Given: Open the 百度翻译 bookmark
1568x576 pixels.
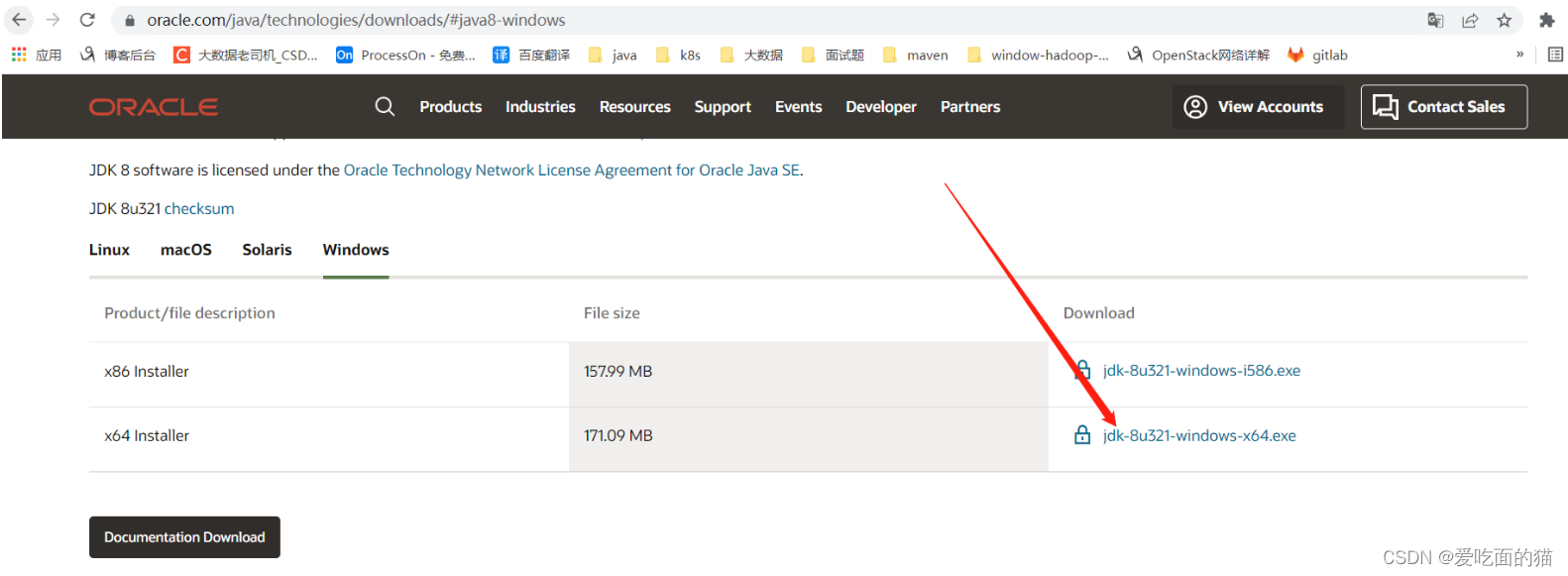Looking at the screenshot, I should click(x=531, y=55).
